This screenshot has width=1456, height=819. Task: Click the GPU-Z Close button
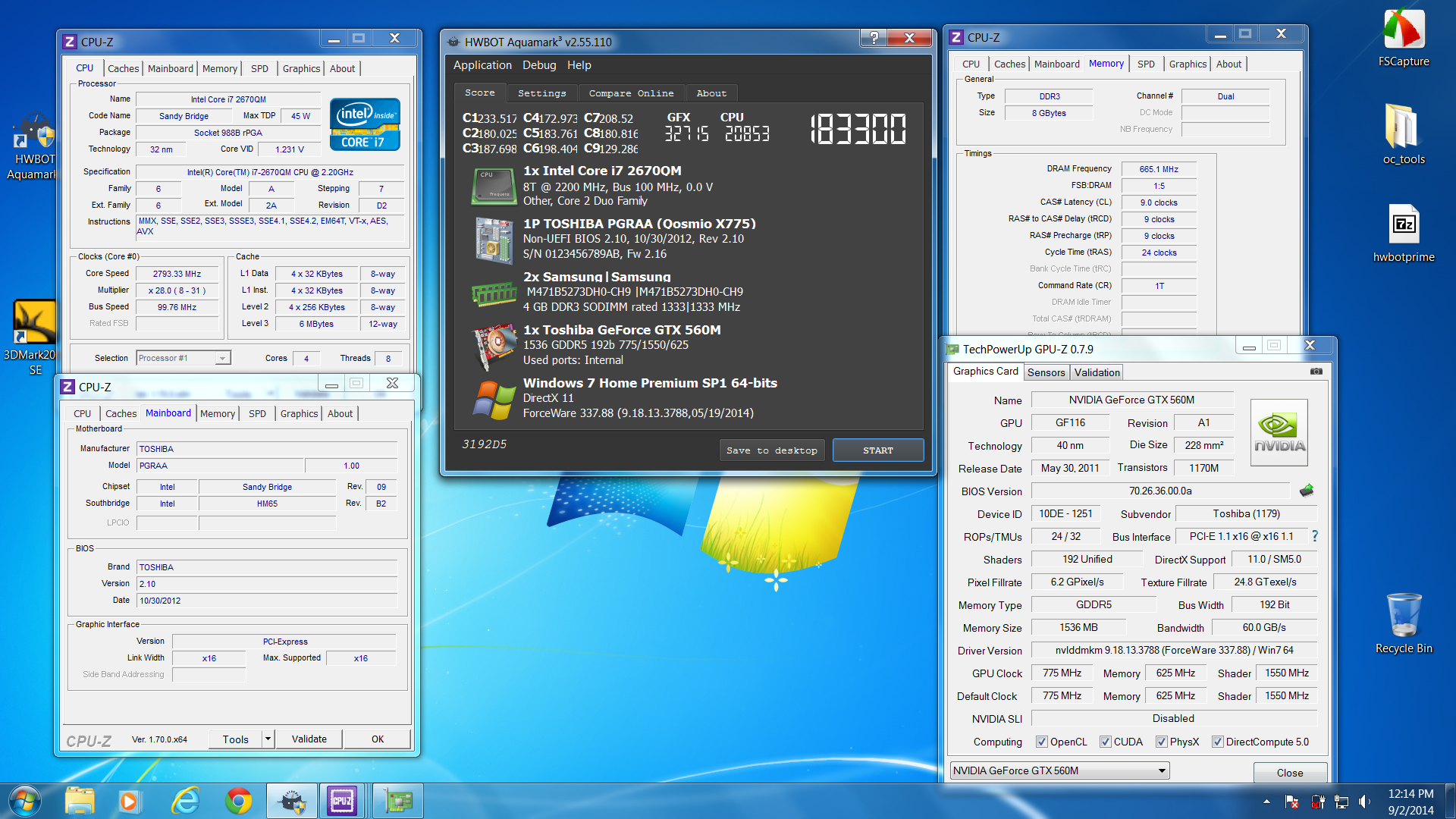(1290, 773)
